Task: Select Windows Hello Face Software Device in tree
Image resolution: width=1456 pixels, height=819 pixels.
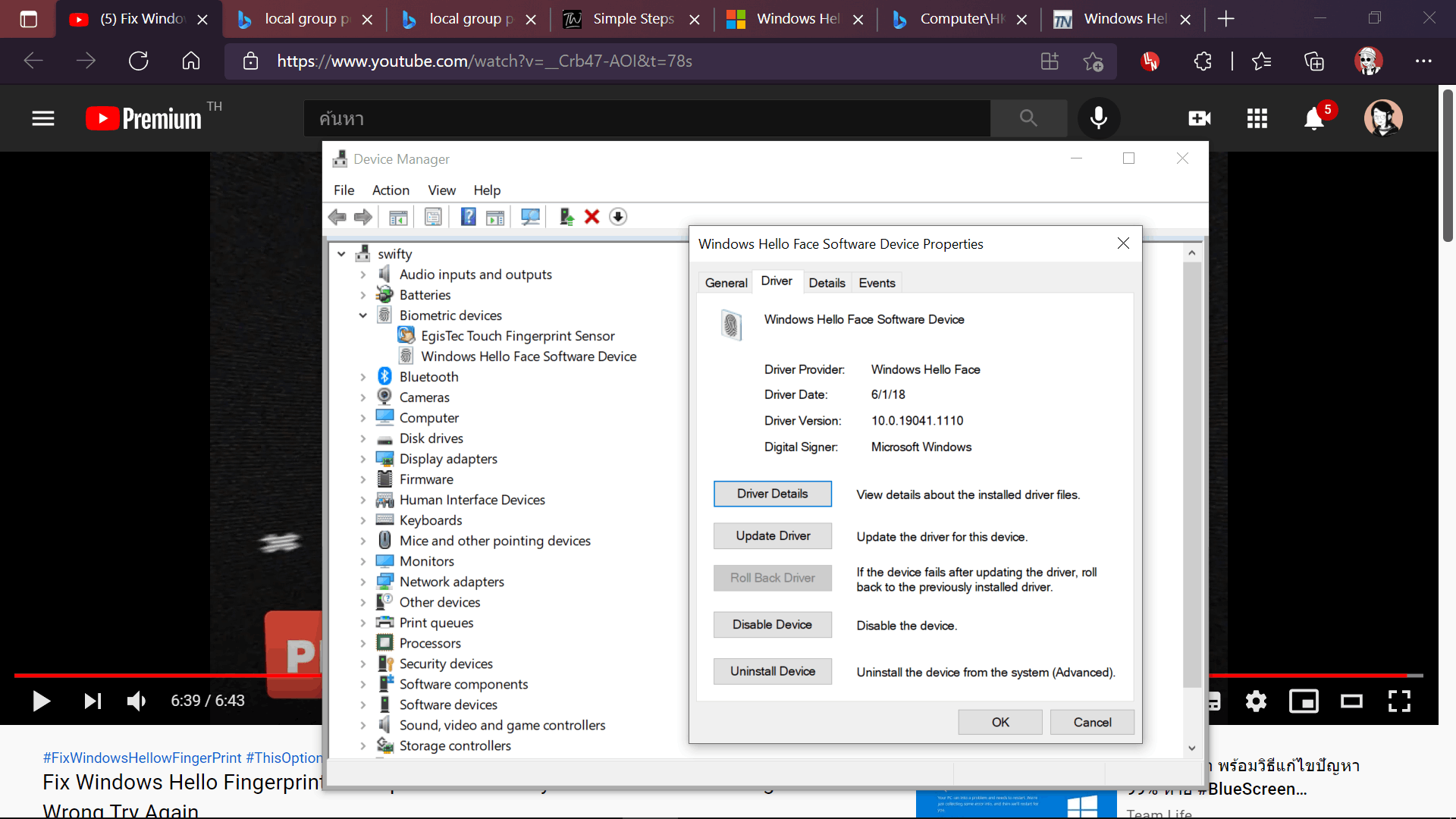Action: point(528,356)
